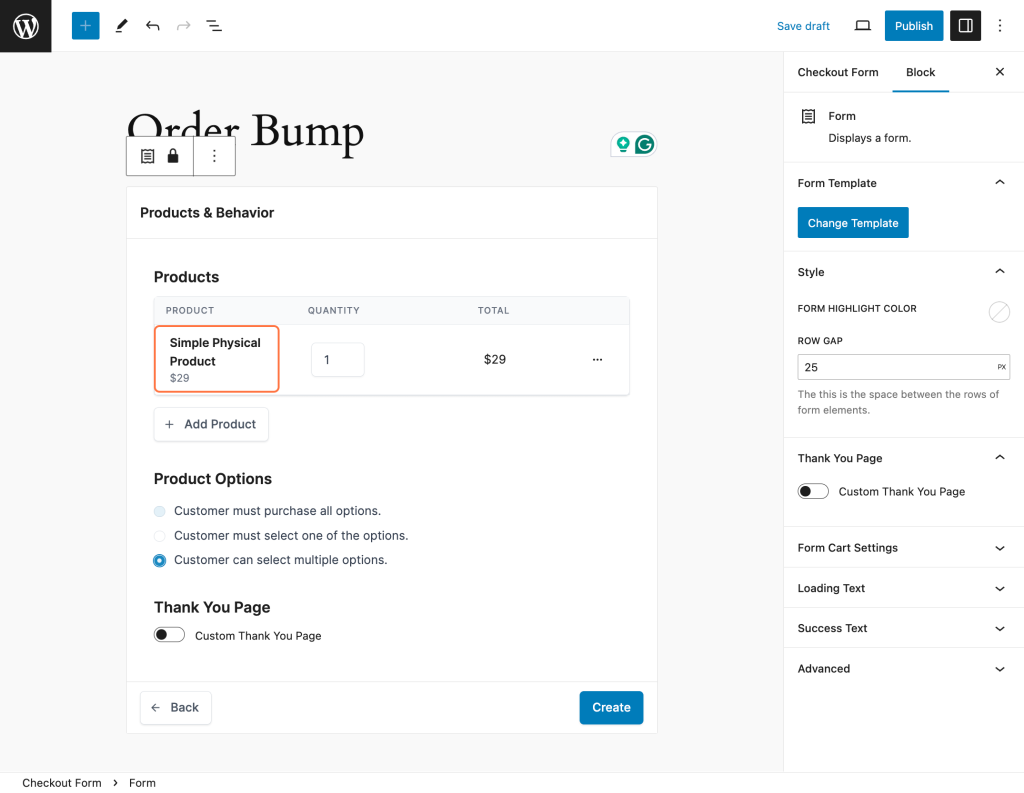The height and width of the screenshot is (793, 1024).
Task: Open product row three-dot options menu
Action: [x=597, y=359]
